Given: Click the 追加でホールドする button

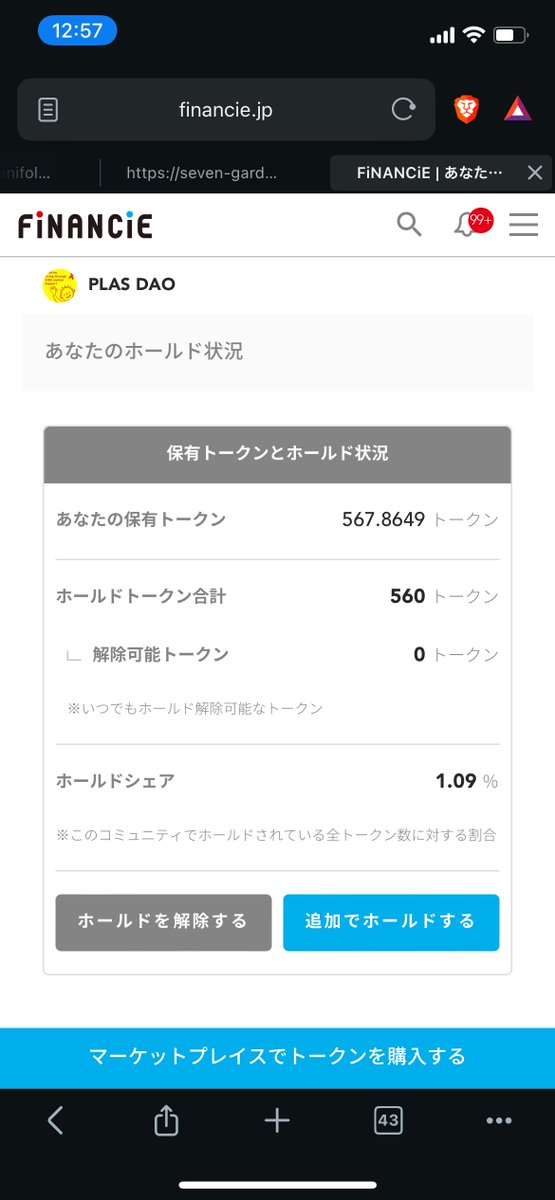Looking at the screenshot, I should pyautogui.click(x=391, y=922).
